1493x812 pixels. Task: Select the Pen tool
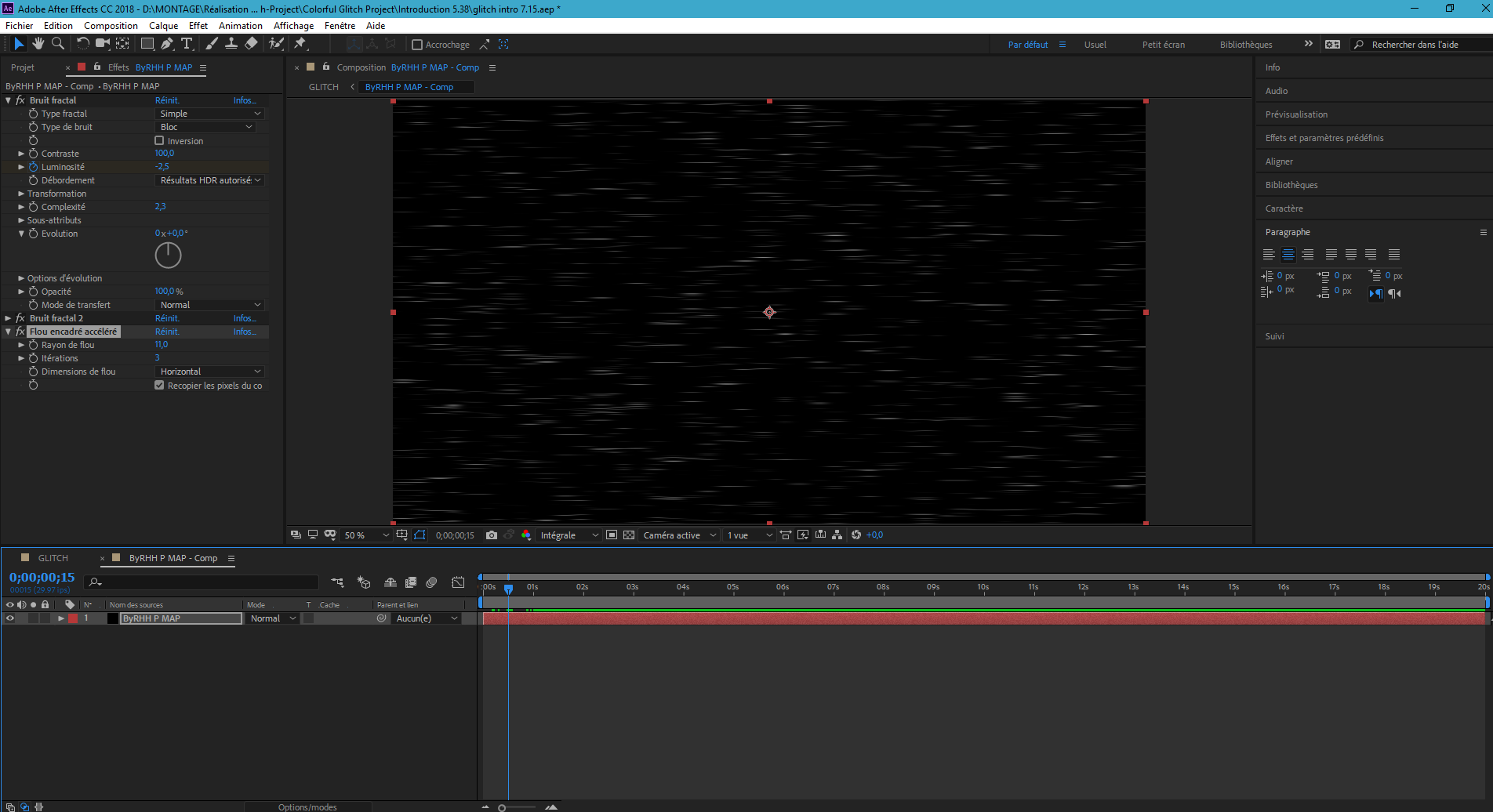(x=167, y=44)
